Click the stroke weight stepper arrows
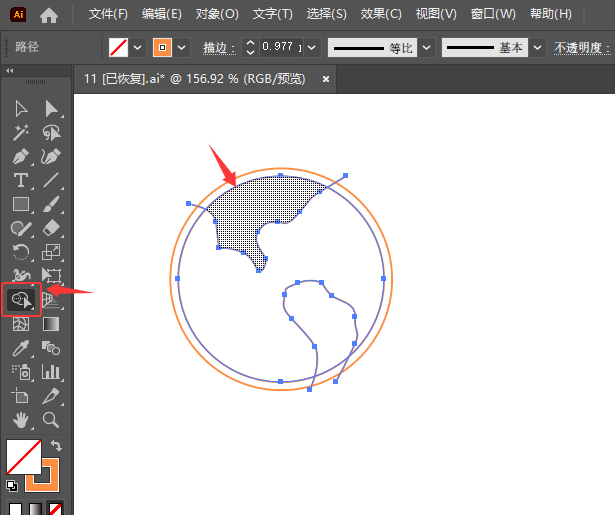This screenshot has width=615, height=515. (250, 47)
